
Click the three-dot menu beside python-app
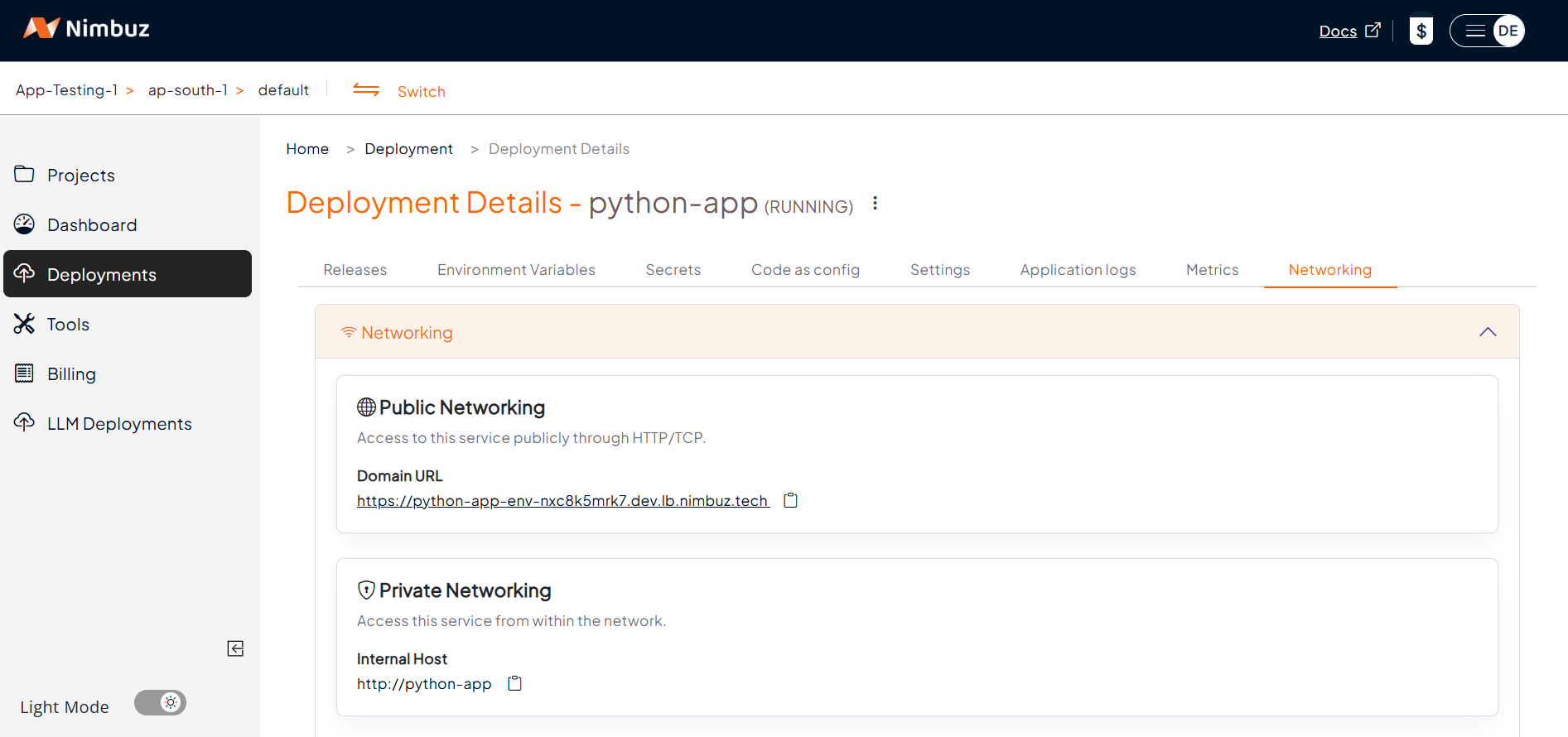pos(875,204)
